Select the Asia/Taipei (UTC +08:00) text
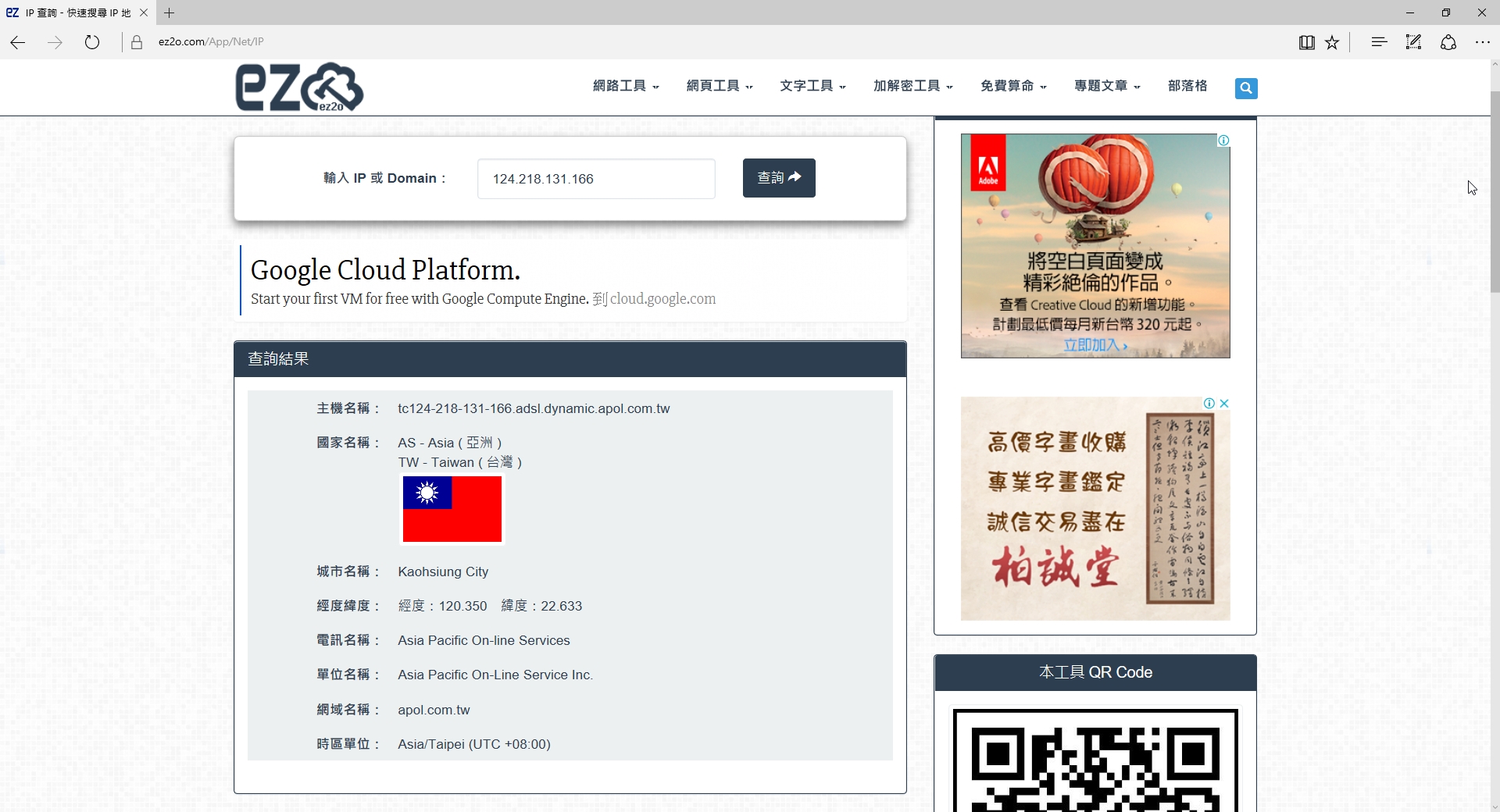Image resolution: width=1500 pixels, height=812 pixels. 474,744
